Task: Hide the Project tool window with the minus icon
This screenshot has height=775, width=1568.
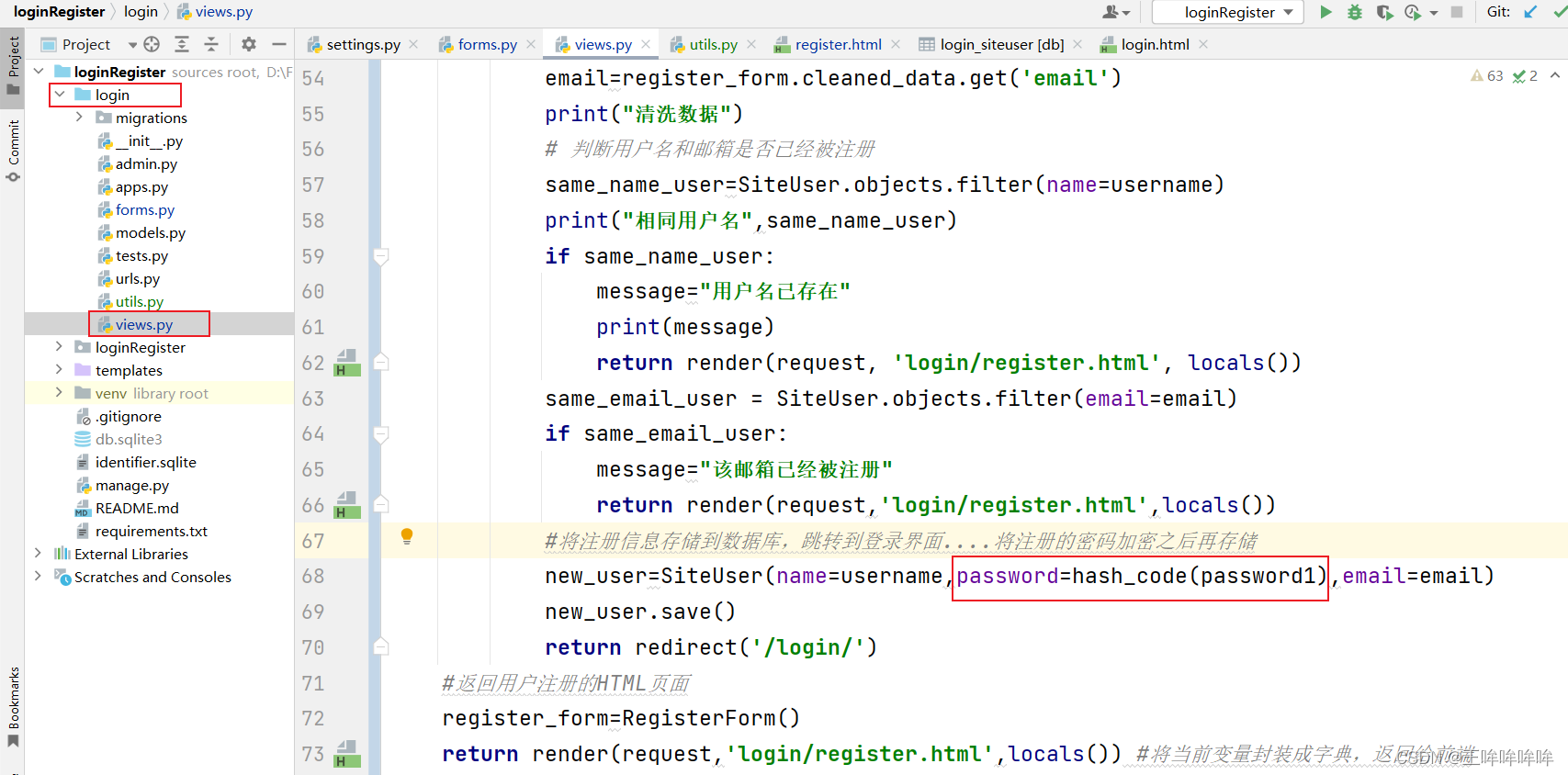Action: tap(279, 44)
